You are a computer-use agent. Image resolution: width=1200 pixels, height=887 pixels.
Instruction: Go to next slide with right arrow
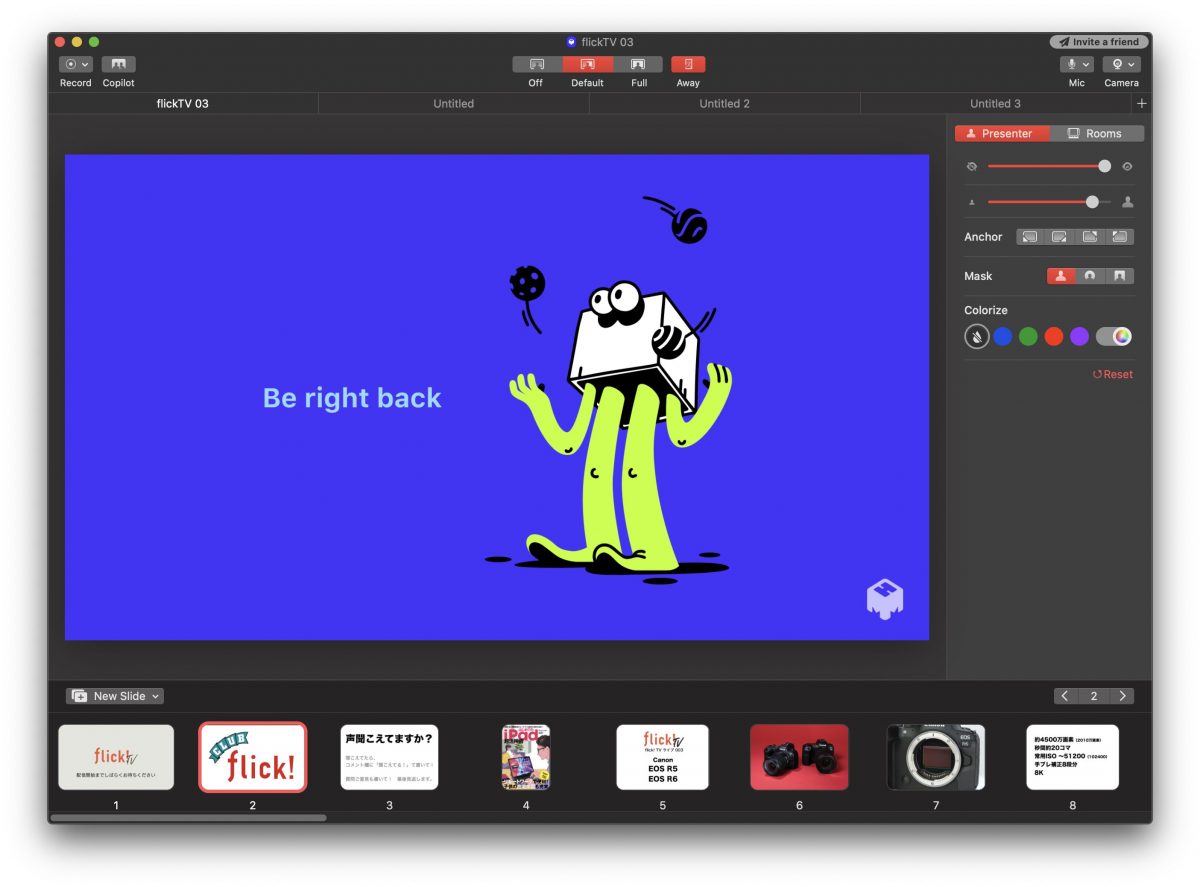click(x=1122, y=696)
